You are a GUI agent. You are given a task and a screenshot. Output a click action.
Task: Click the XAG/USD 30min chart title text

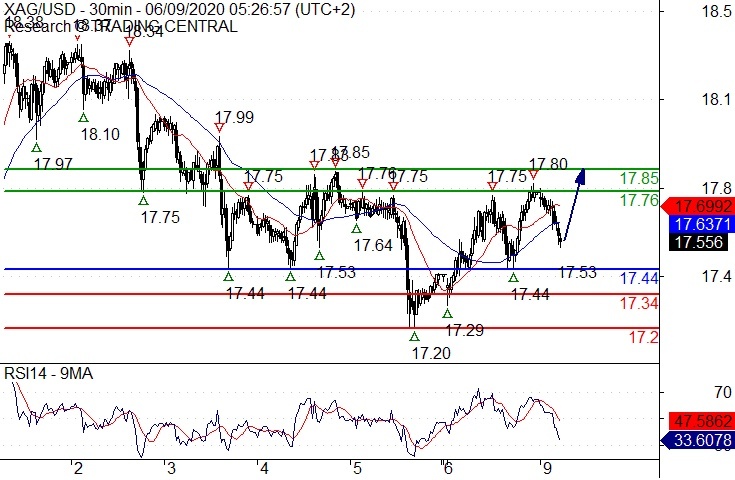[179, 9]
